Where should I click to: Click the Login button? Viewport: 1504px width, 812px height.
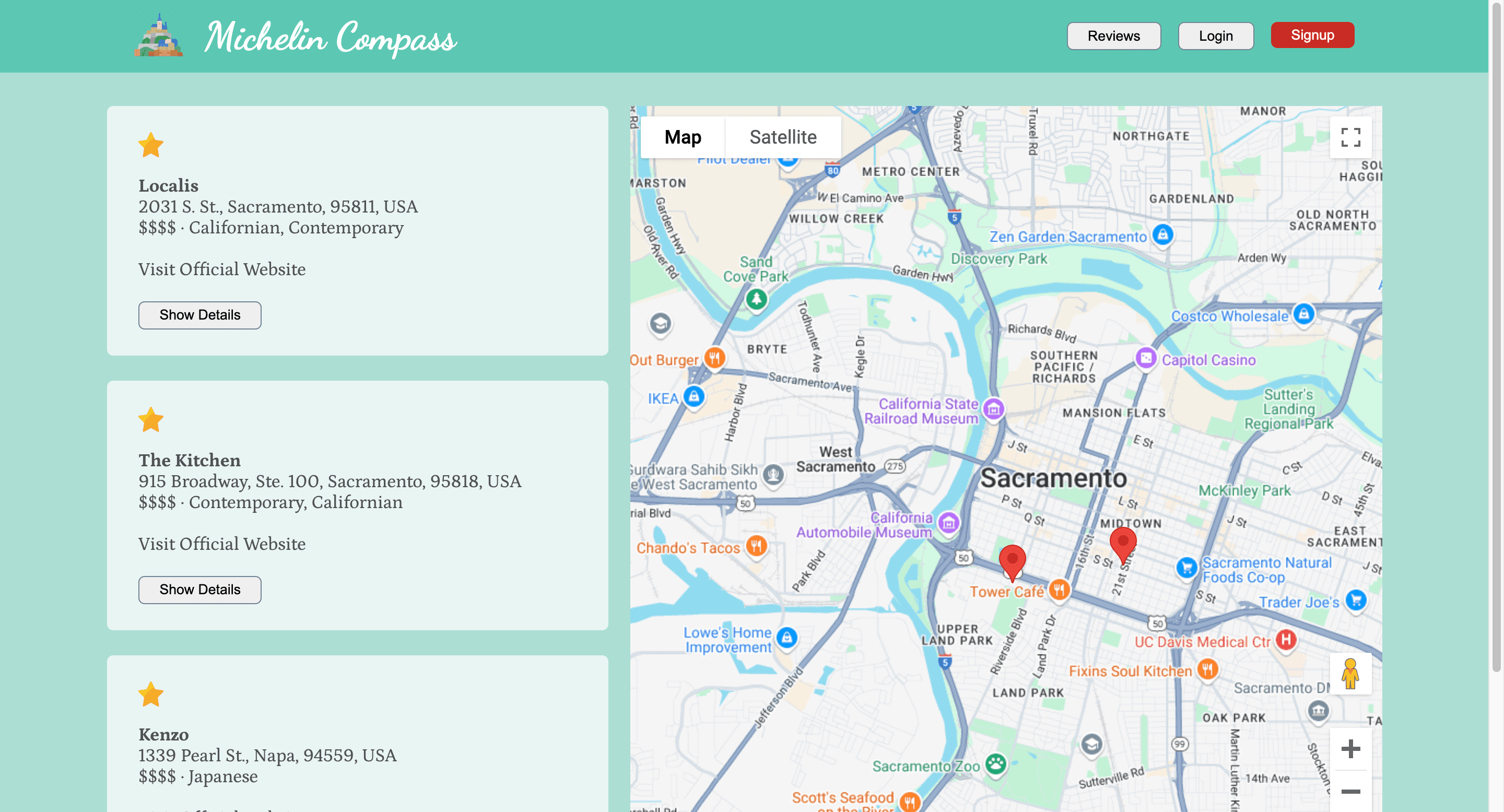pyautogui.click(x=1216, y=36)
